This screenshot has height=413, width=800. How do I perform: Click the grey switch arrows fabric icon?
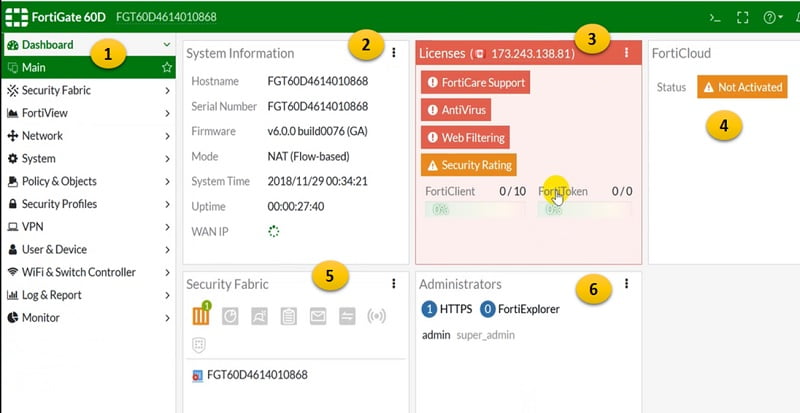pyautogui.click(x=347, y=317)
